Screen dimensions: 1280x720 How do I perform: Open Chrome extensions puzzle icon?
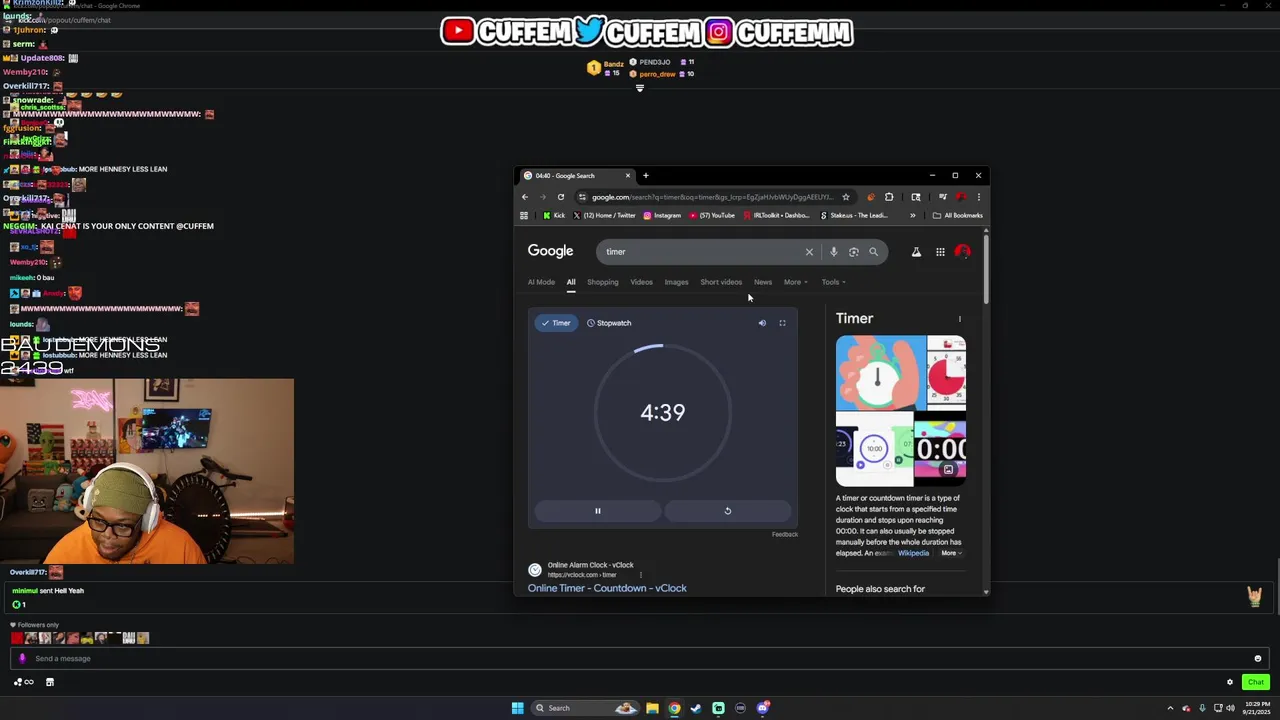click(x=889, y=197)
